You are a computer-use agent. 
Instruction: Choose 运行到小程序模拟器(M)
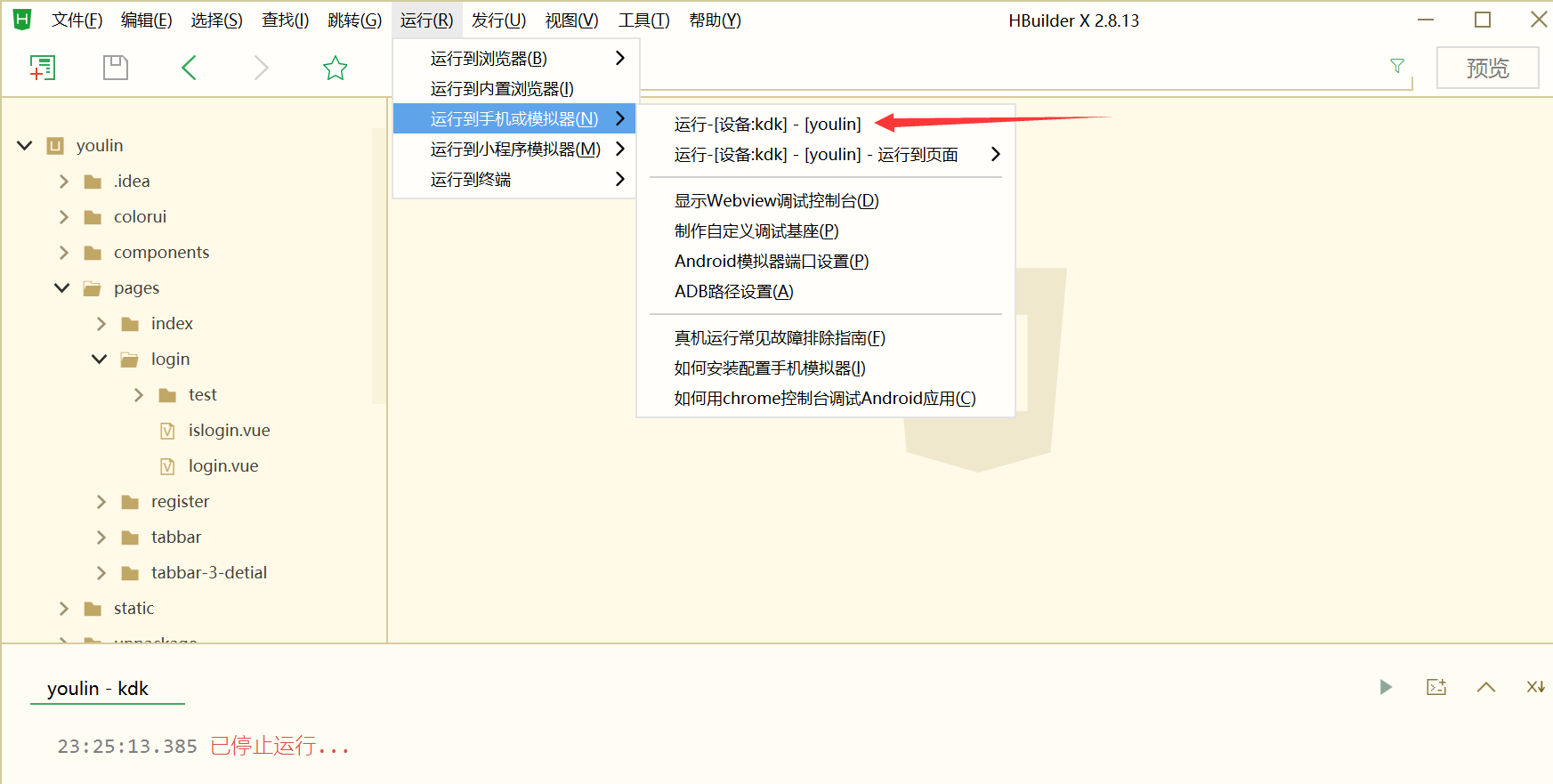pos(515,150)
